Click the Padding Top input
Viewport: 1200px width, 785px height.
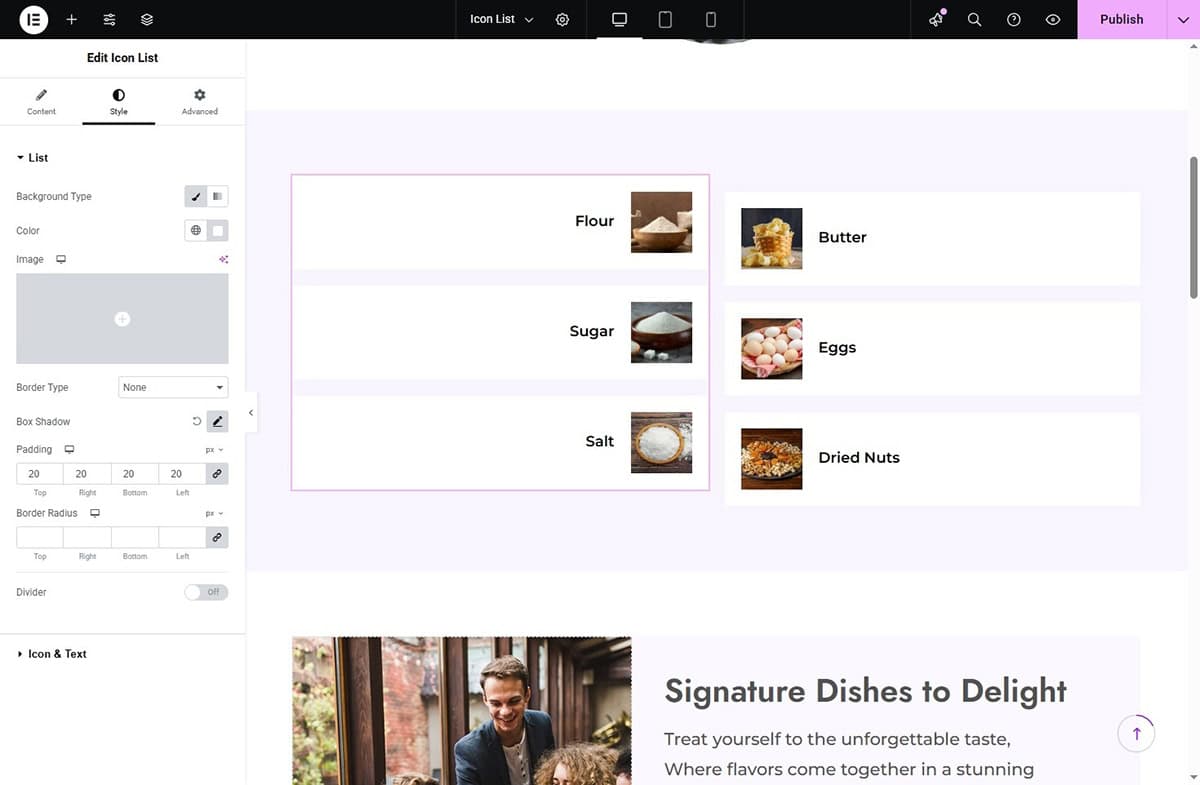click(39, 474)
